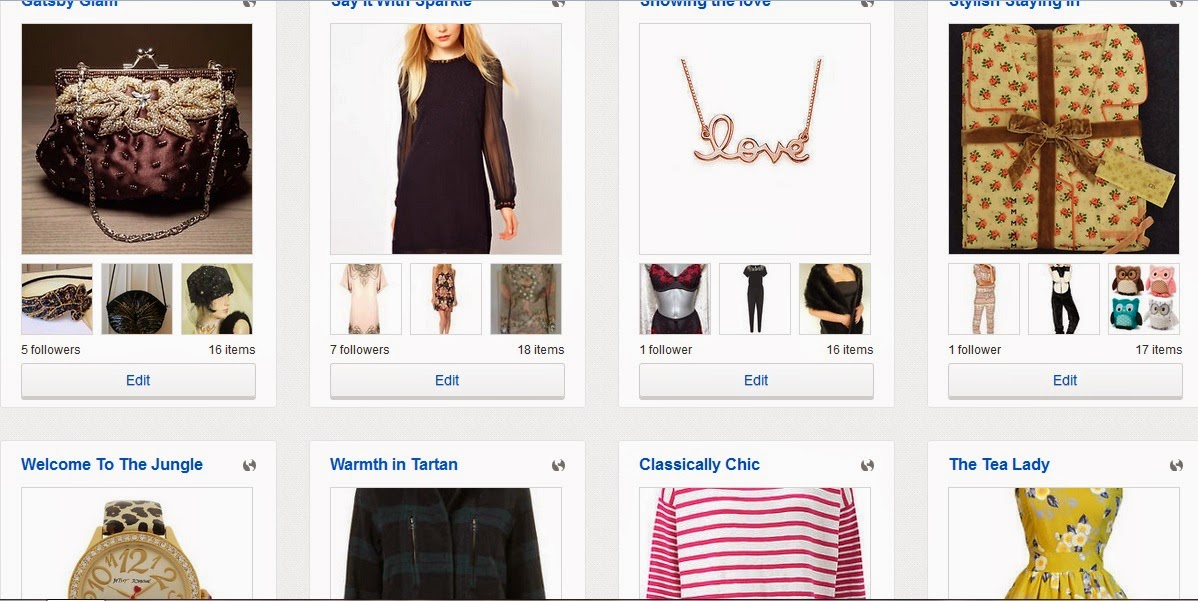
Task: Open the Welcome To The Jungle collection title
Action: (112, 464)
